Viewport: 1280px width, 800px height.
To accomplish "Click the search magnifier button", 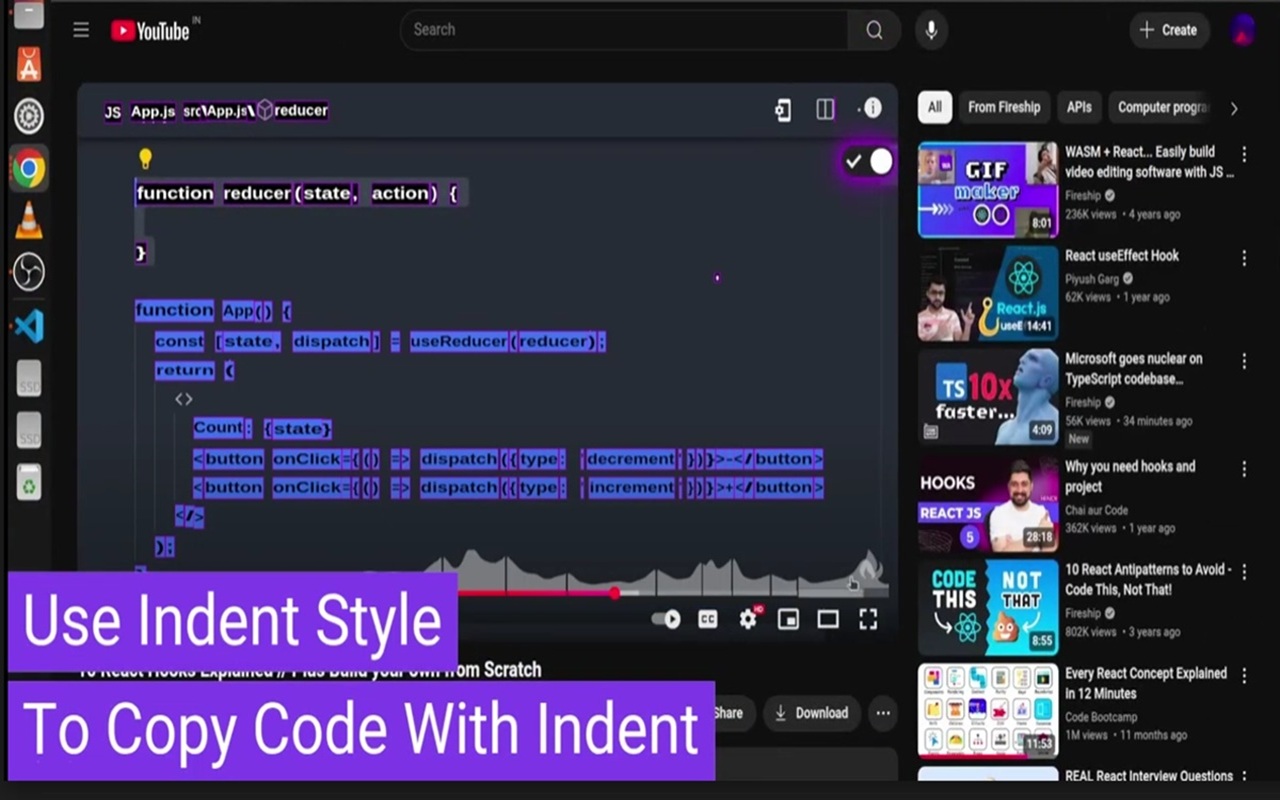I will [x=874, y=30].
